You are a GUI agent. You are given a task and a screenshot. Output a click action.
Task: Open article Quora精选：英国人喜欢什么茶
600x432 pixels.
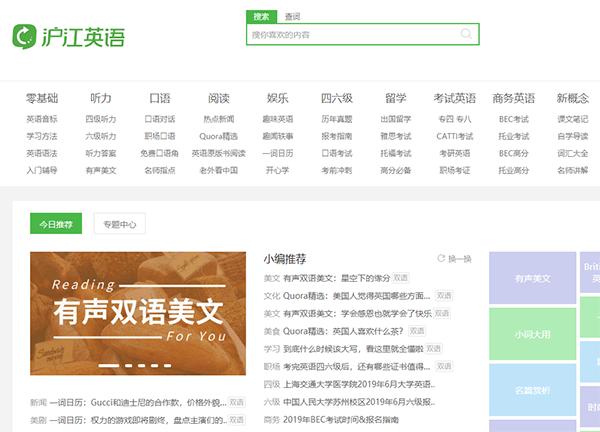click(x=343, y=331)
